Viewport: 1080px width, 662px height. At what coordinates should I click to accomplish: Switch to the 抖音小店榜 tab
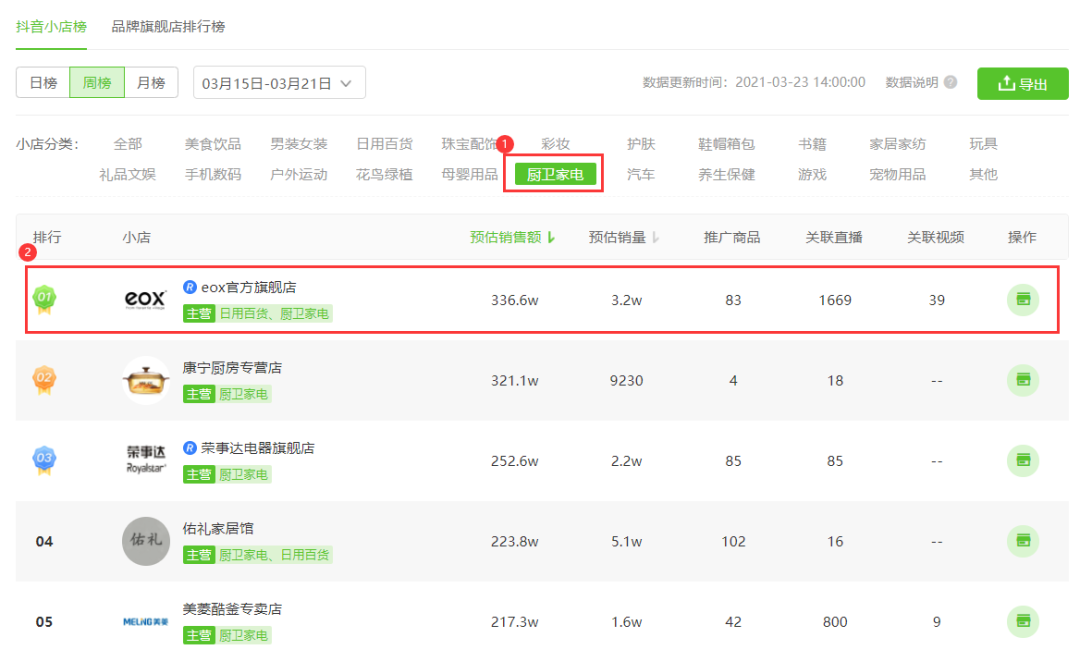(51, 27)
